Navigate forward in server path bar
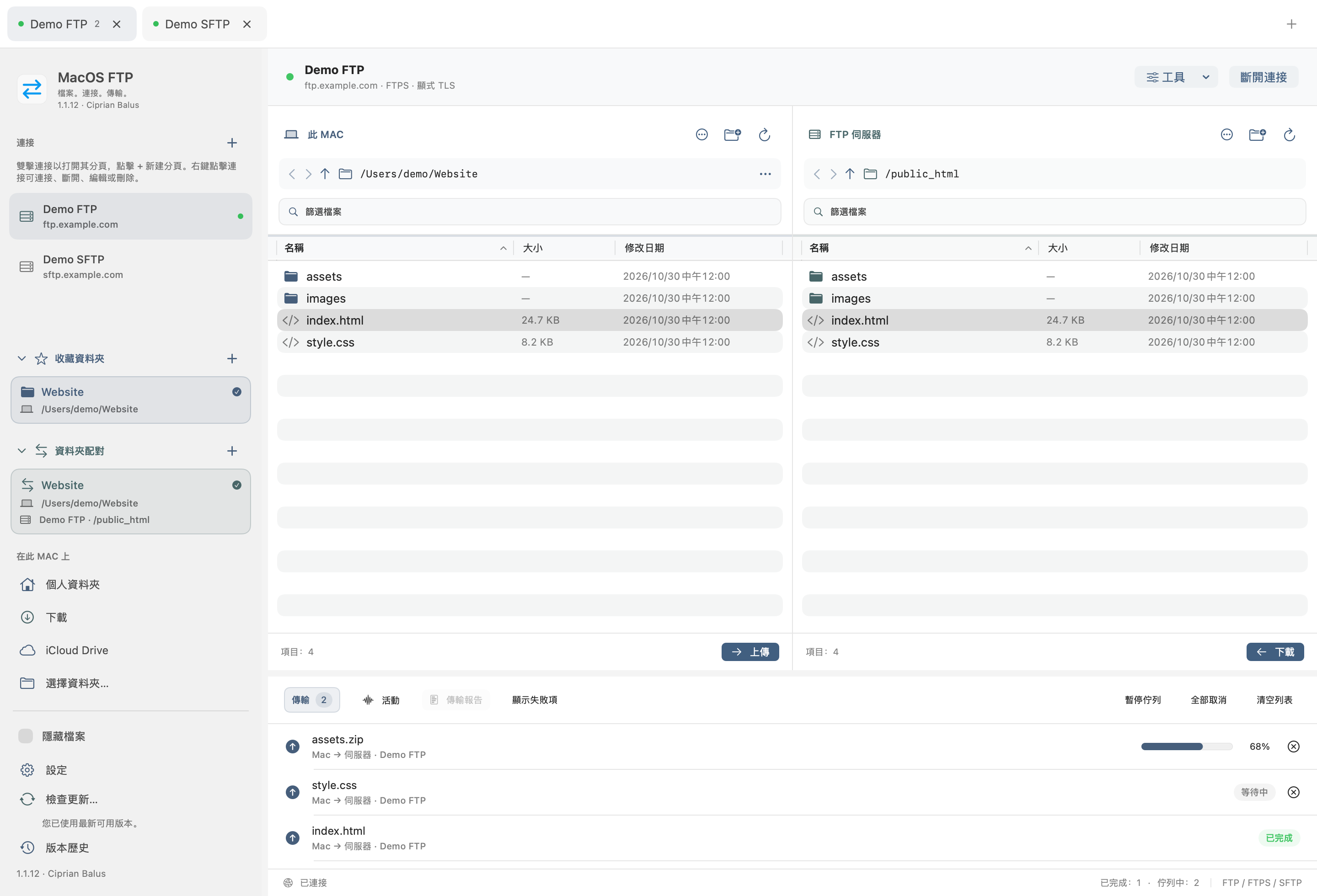Screen dimensions: 1317x896 coord(833,174)
